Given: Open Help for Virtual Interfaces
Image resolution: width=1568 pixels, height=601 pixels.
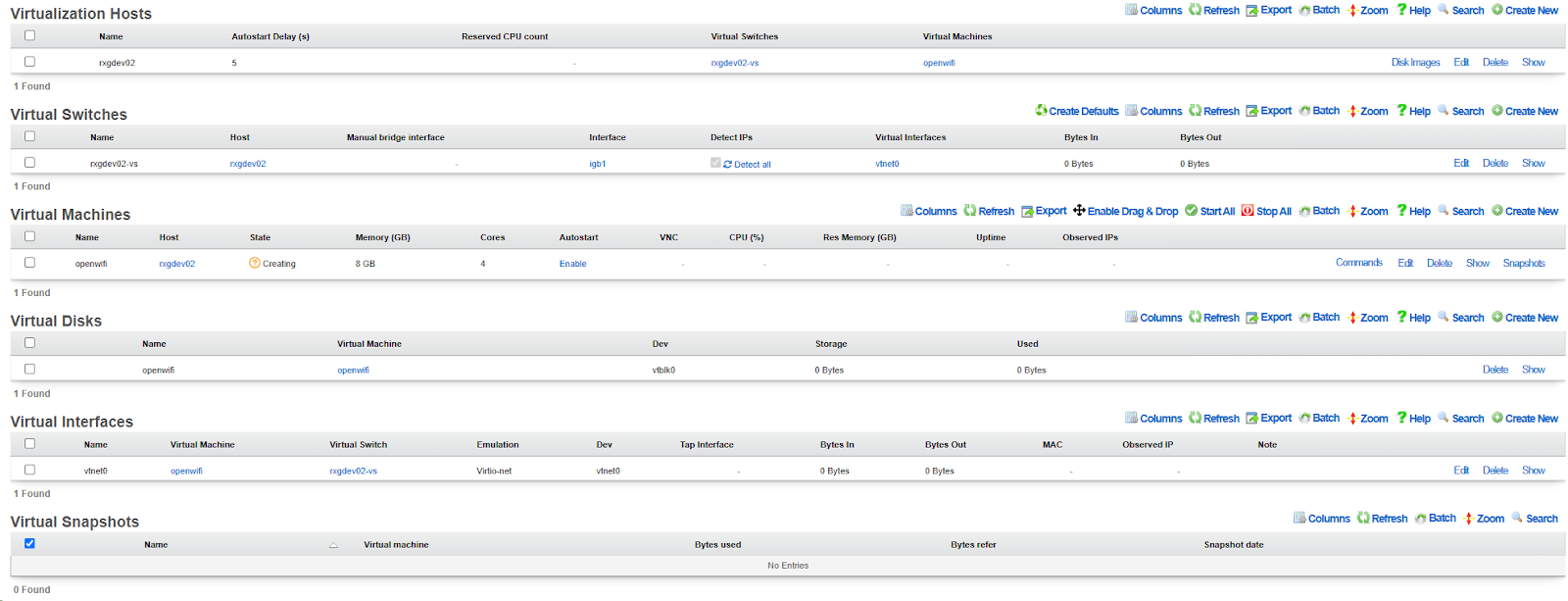Looking at the screenshot, I should tap(1413, 419).
